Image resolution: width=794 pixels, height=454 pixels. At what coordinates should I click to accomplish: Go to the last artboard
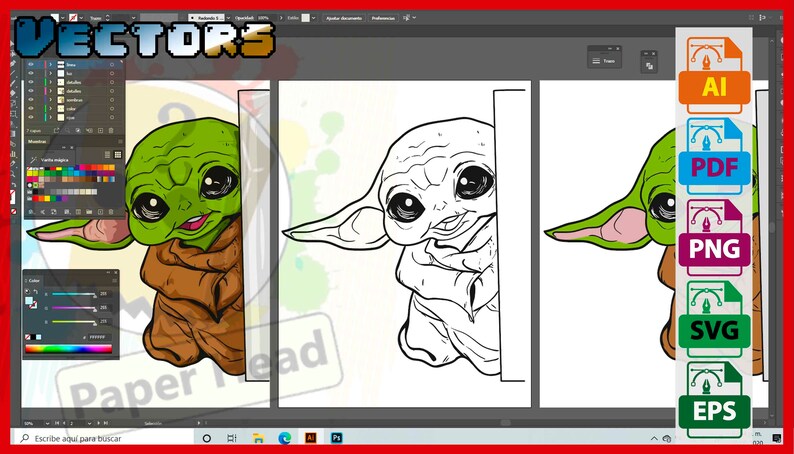coord(106,423)
